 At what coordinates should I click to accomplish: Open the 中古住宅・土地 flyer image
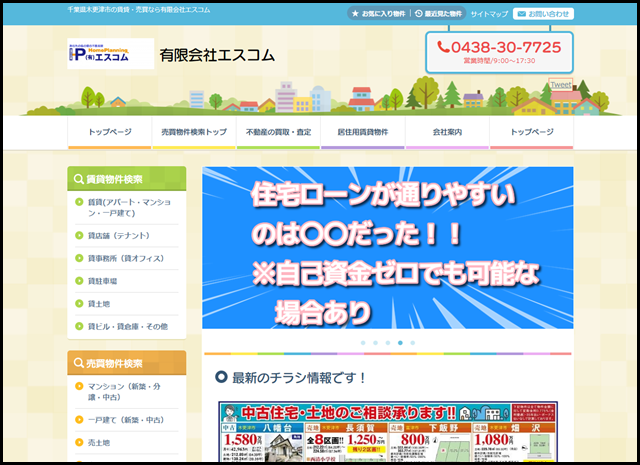[388, 432]
